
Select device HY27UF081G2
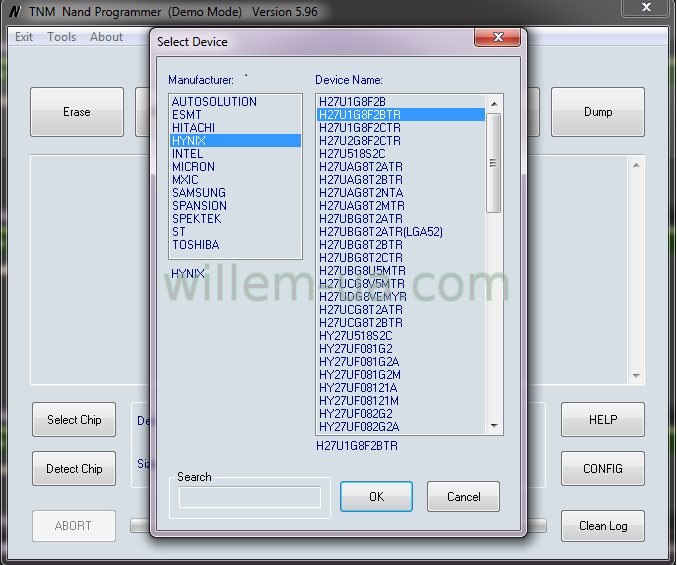pyautogui.click(x=401, y=348)
